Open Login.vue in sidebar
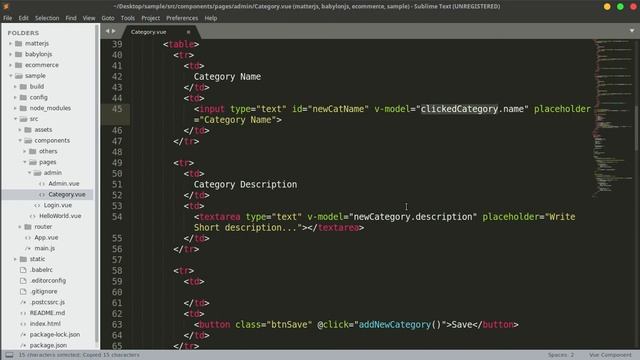The image size is (640, 360). coord(58,205)
